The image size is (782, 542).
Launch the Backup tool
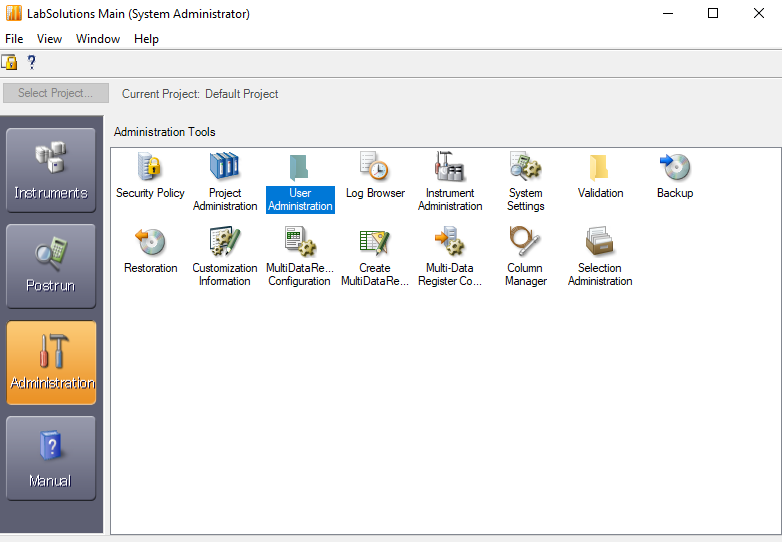click(675, 176)
